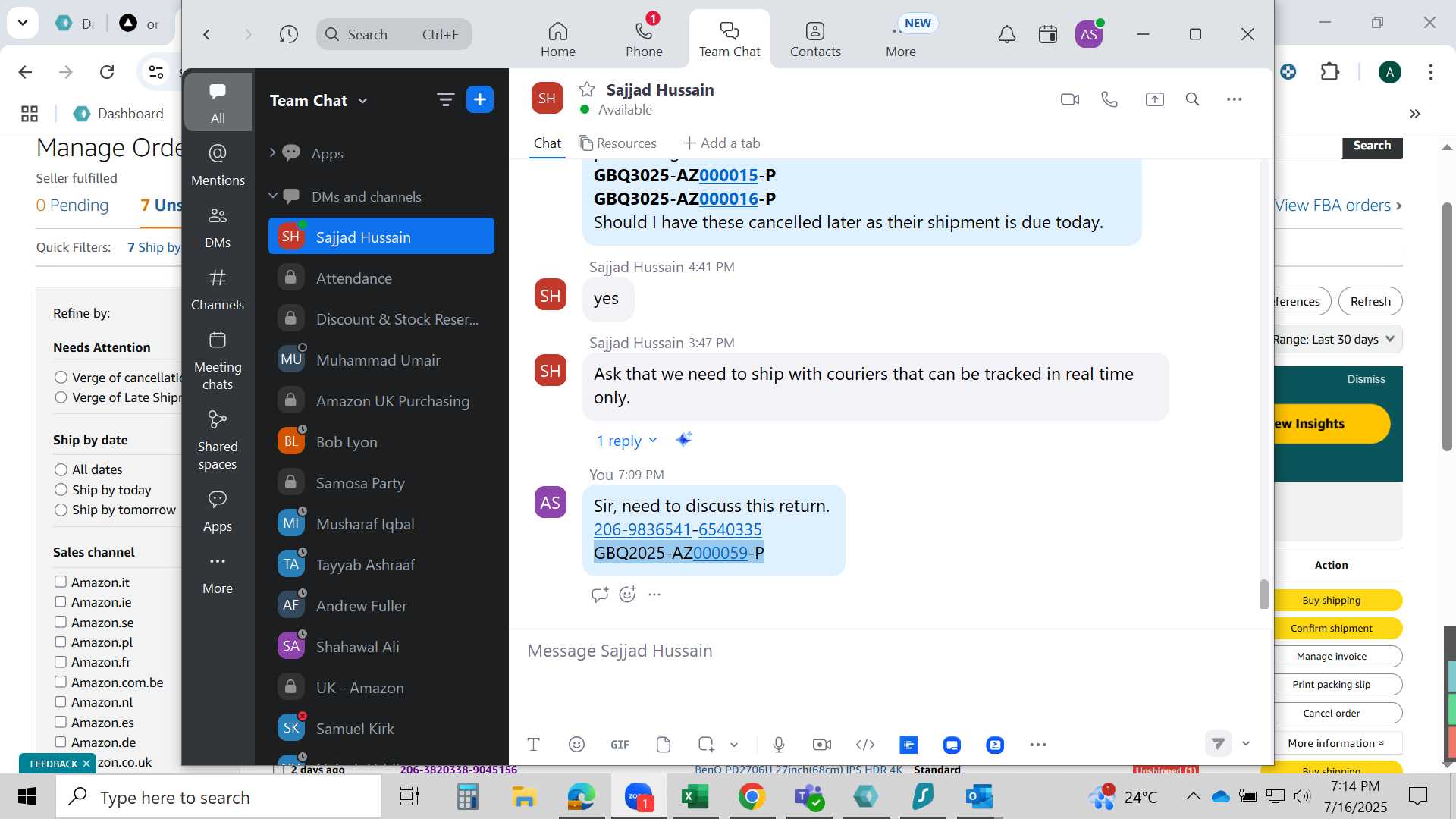
Task: Open screenshot options dropdown arrow in composer
Action: (x=734, y=745)
